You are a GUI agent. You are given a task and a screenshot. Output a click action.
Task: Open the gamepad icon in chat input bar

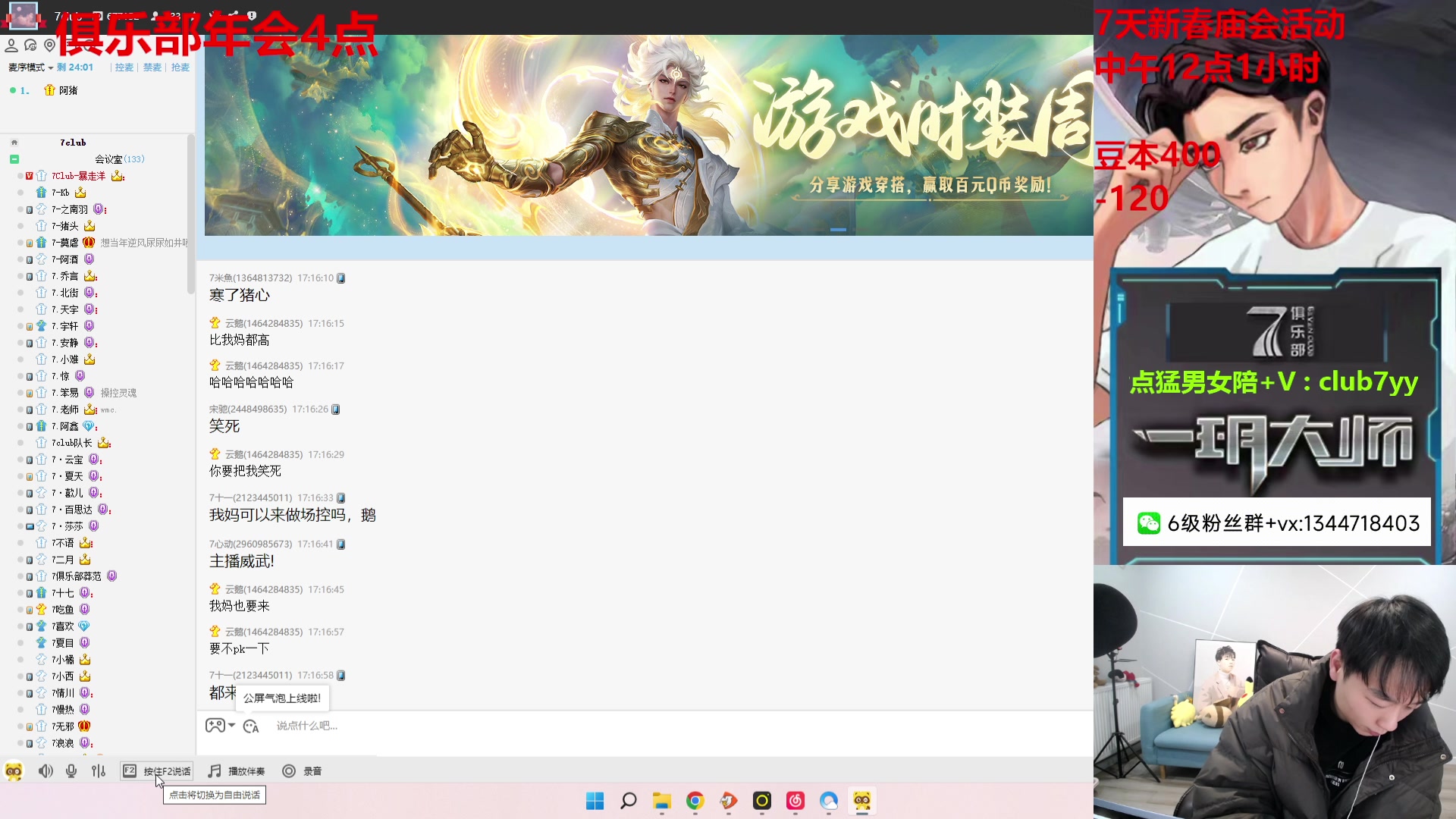[215, 726]
